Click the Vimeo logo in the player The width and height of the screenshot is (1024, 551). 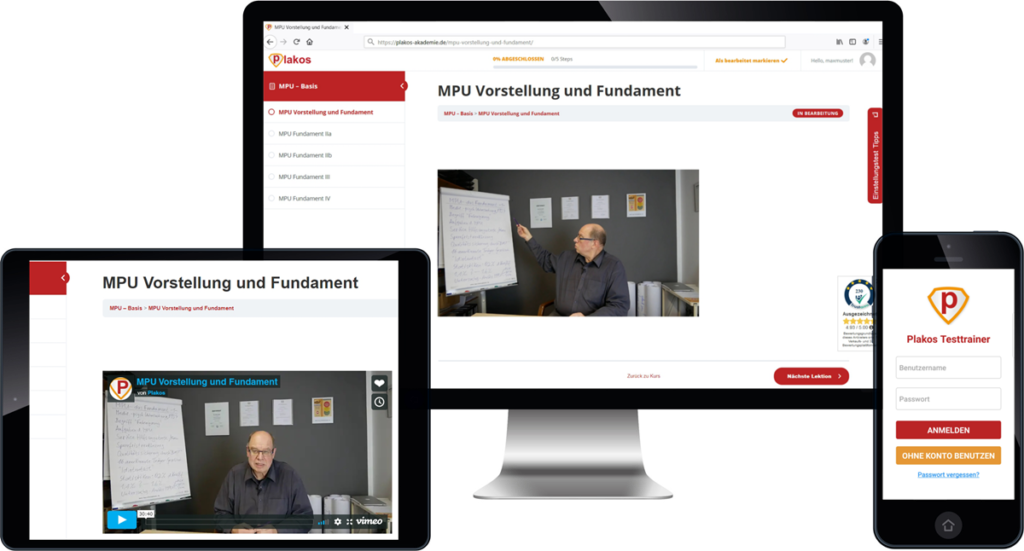click(x=370, y=521)
